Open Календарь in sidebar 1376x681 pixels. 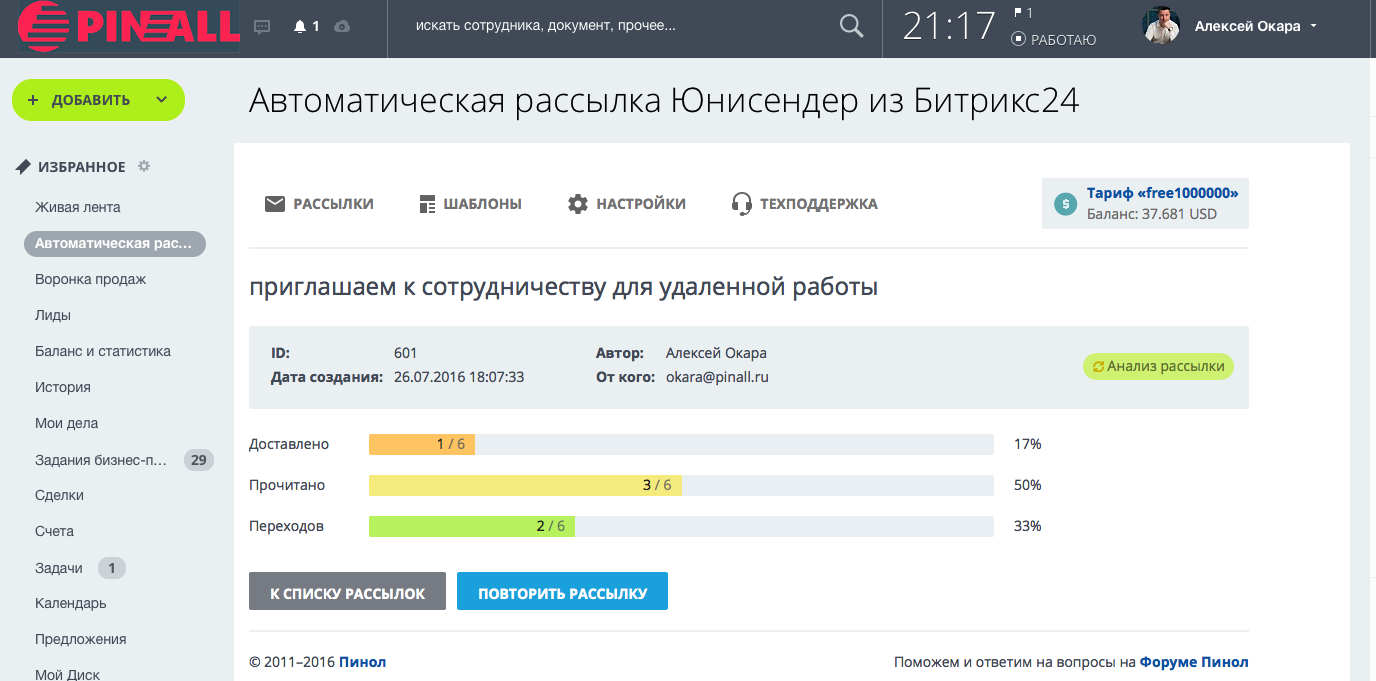[x=71, y=603]
